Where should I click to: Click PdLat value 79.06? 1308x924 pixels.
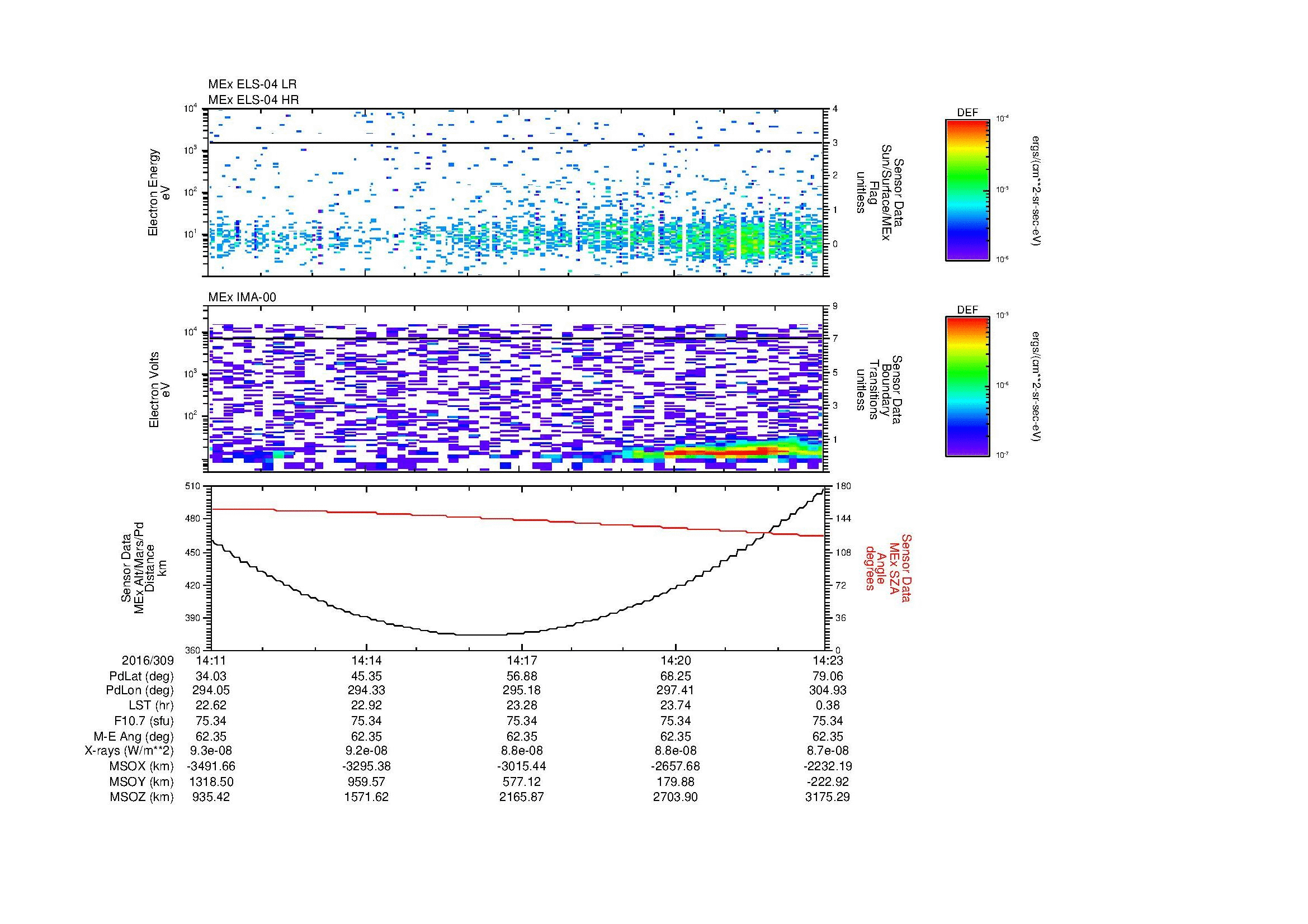pyautogui.click(x=828, y=676)
